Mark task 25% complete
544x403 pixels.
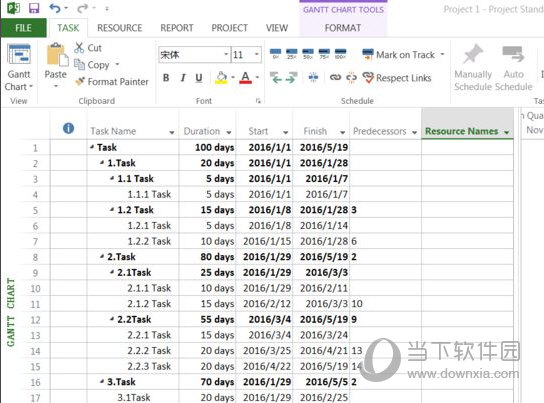tap(291, 54)
